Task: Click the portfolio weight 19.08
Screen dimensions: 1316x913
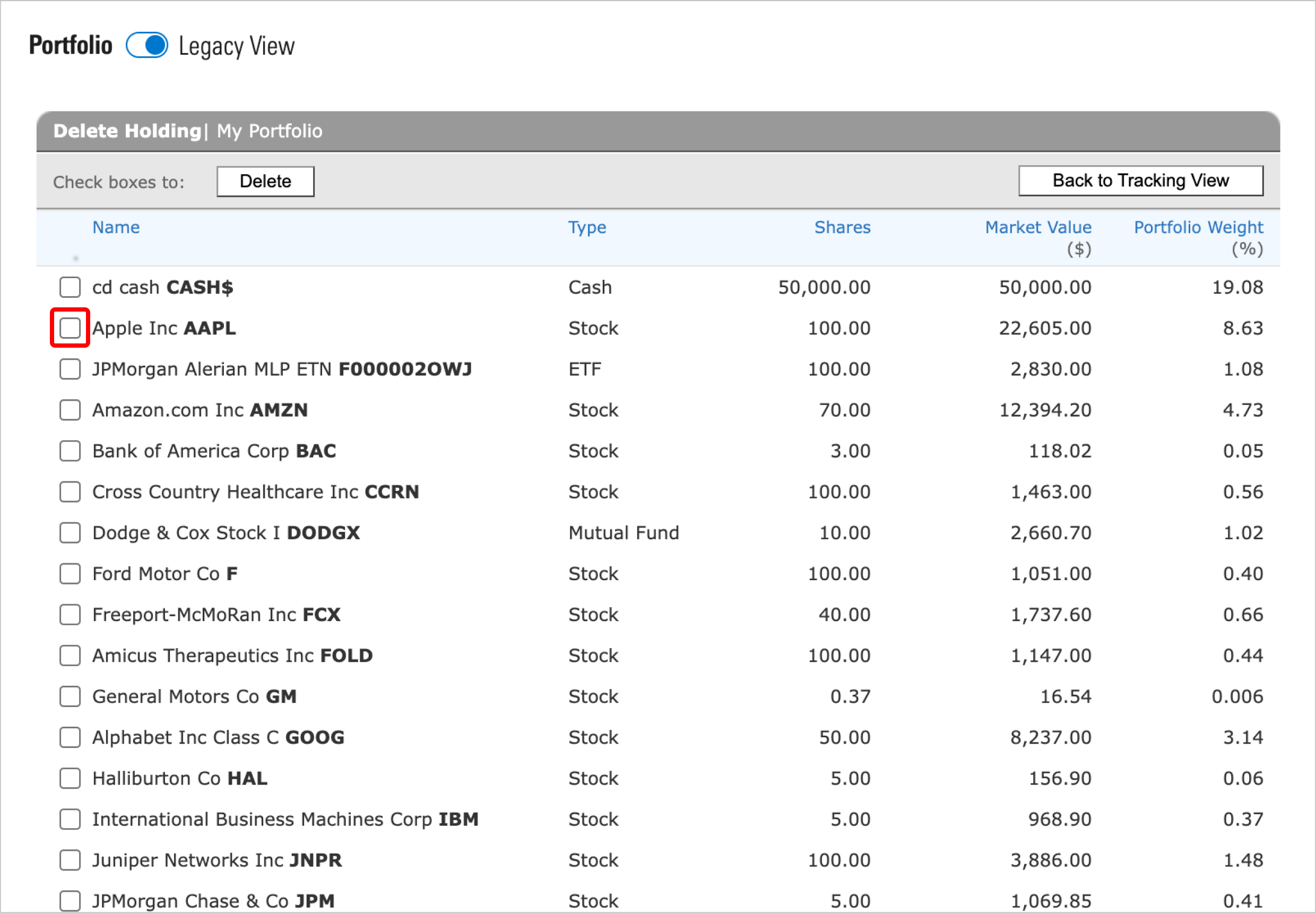Action: tap(1237, 287)
